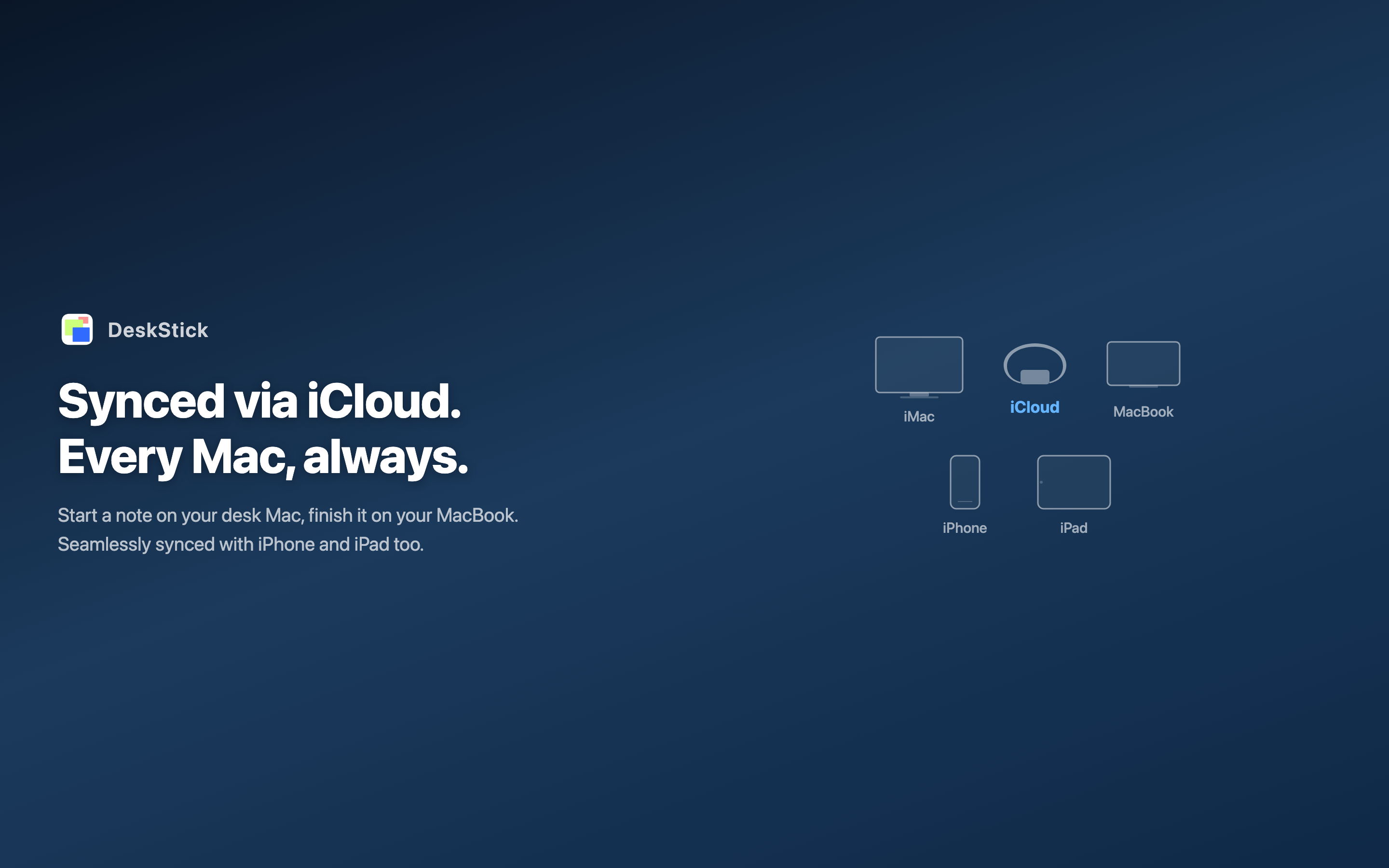Screen dimensions: 1389x868
Task: Click the iMac label
Action: [919, 417]
